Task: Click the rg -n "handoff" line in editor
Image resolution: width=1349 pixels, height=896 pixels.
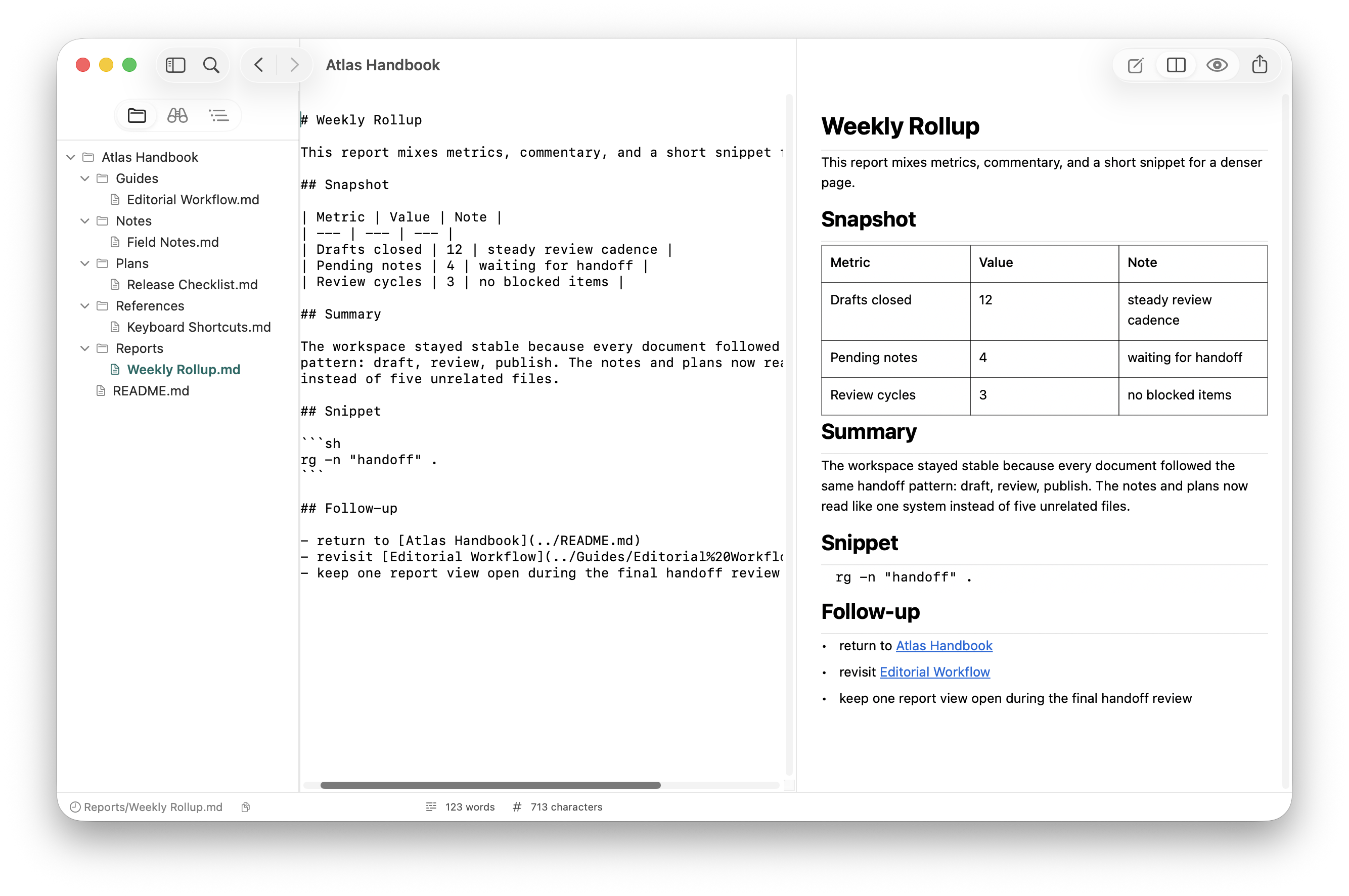Action: tap(369, 460)
